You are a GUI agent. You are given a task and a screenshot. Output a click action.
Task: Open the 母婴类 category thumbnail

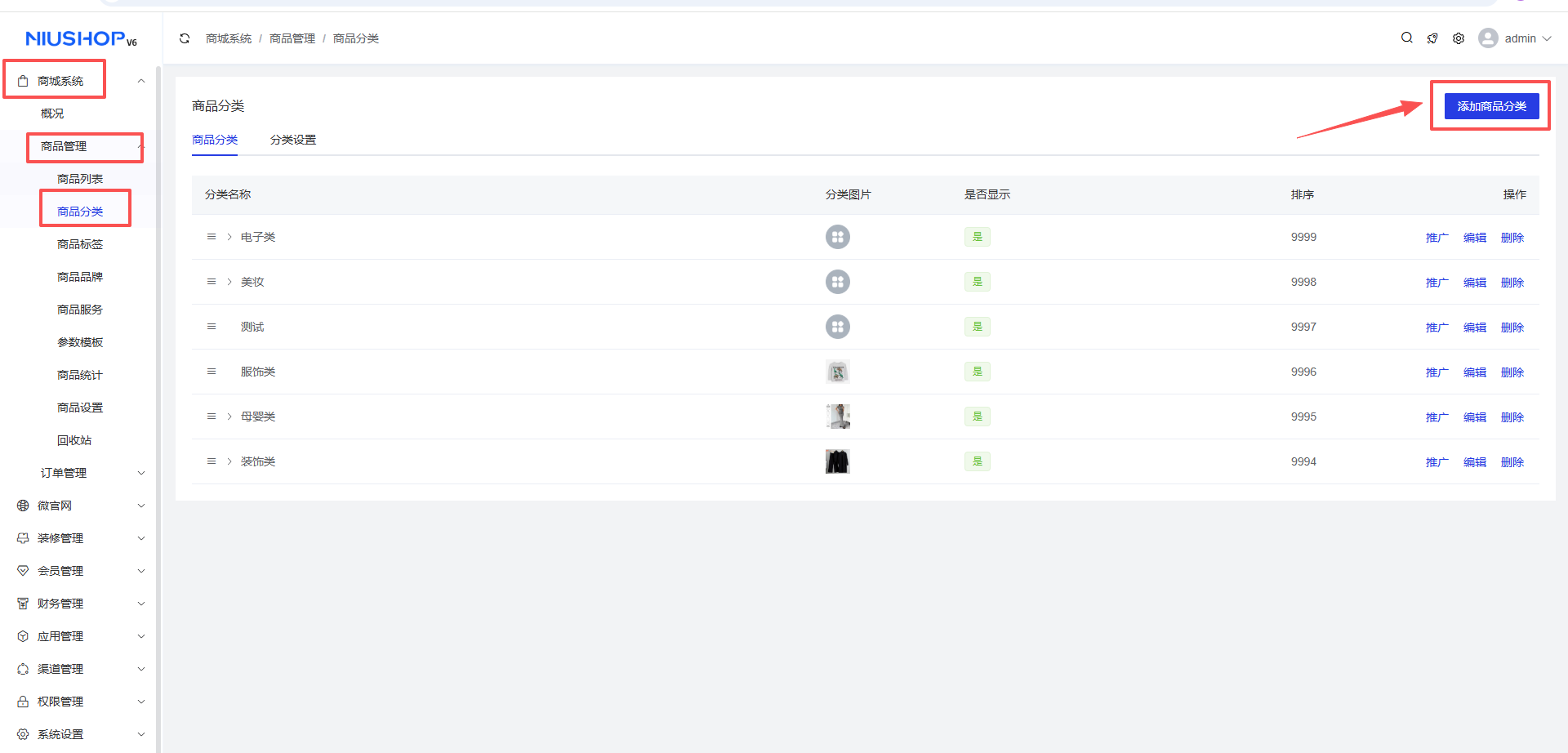(838, 417)
